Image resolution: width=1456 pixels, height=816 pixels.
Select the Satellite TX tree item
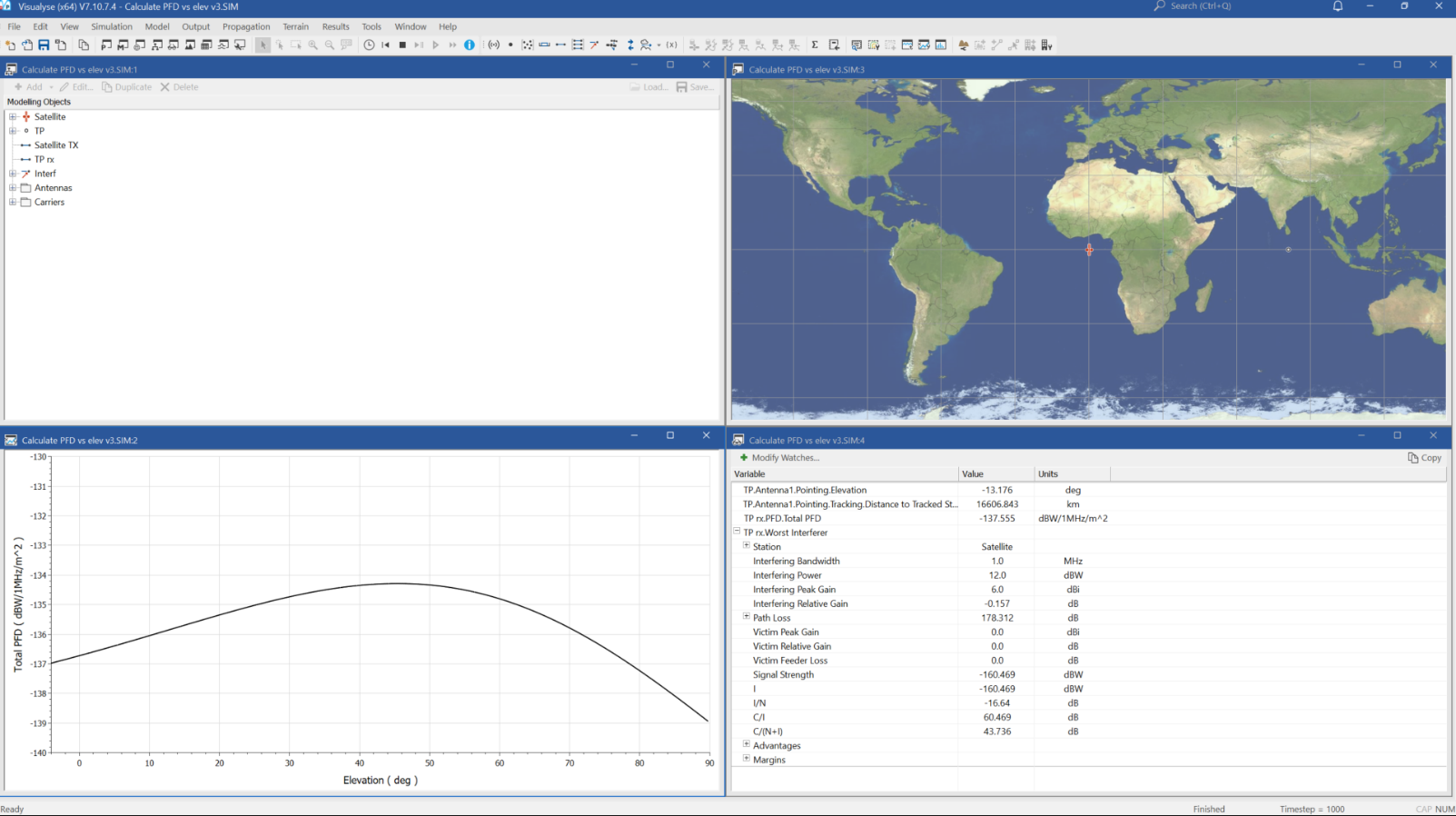56,145
